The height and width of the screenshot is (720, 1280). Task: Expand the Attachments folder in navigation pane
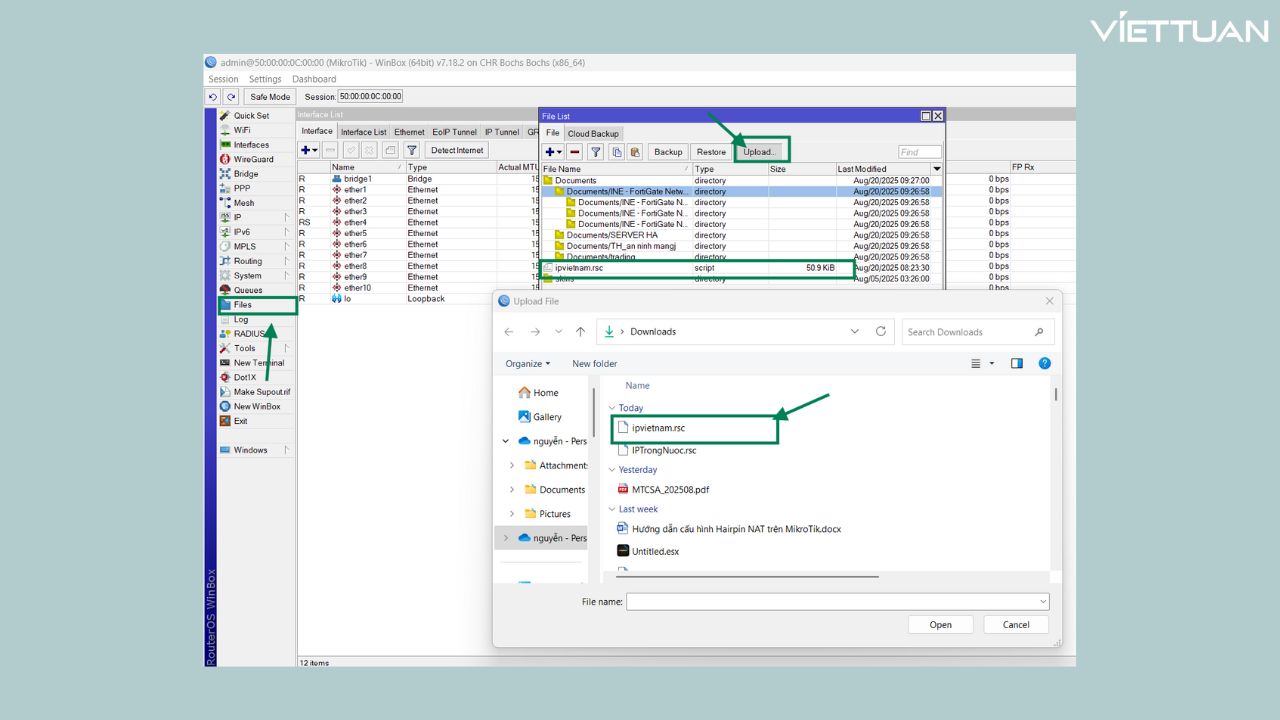click(x=512, y=466)
